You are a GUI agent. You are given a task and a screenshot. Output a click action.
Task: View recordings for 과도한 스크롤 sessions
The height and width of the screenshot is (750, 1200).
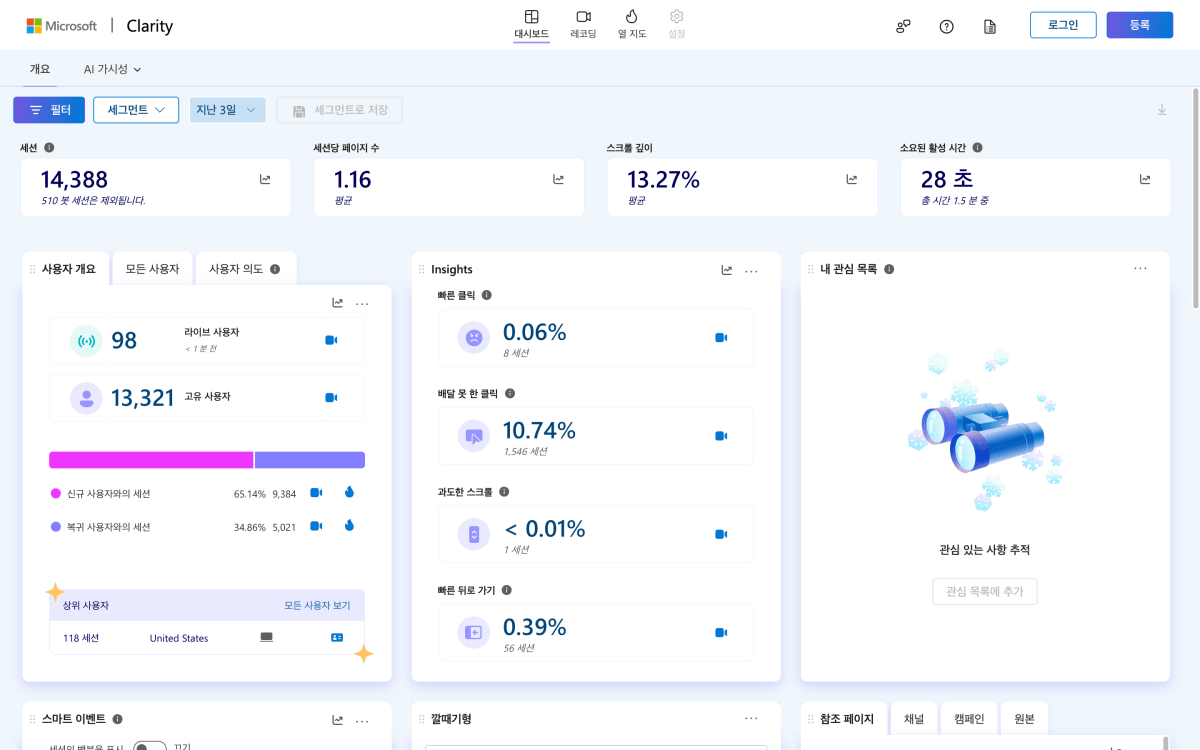point(721,534)
